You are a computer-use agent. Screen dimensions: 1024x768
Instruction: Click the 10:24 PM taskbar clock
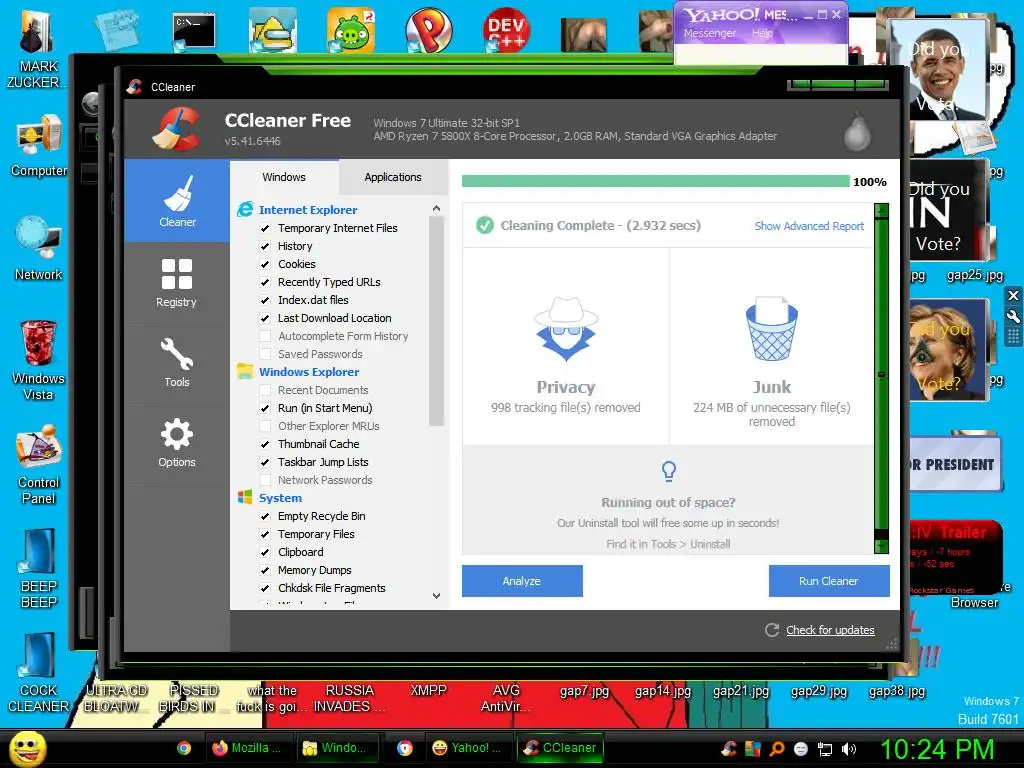[x=937, y=749]
